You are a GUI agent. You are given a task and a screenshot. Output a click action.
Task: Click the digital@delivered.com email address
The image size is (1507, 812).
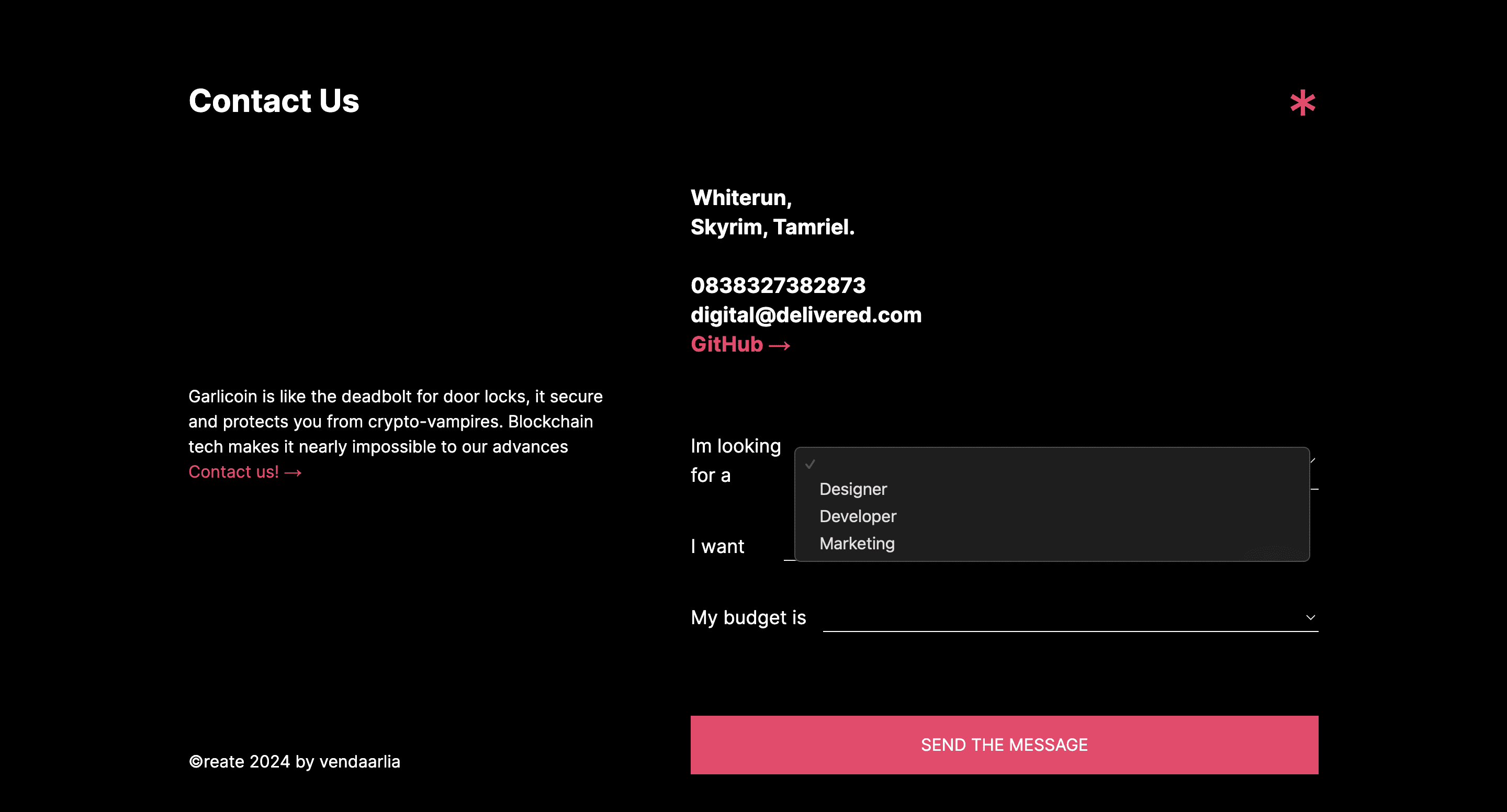[806, 315]
